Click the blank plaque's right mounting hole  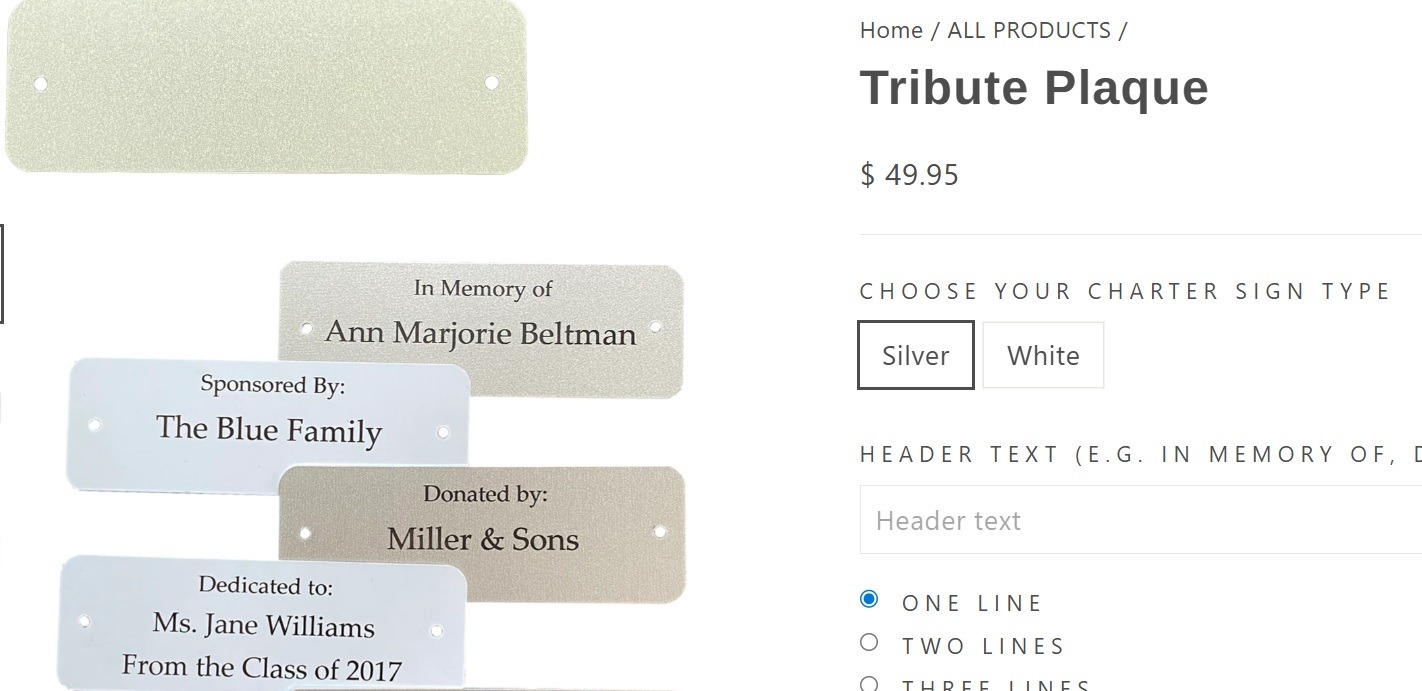click(491, 83)
